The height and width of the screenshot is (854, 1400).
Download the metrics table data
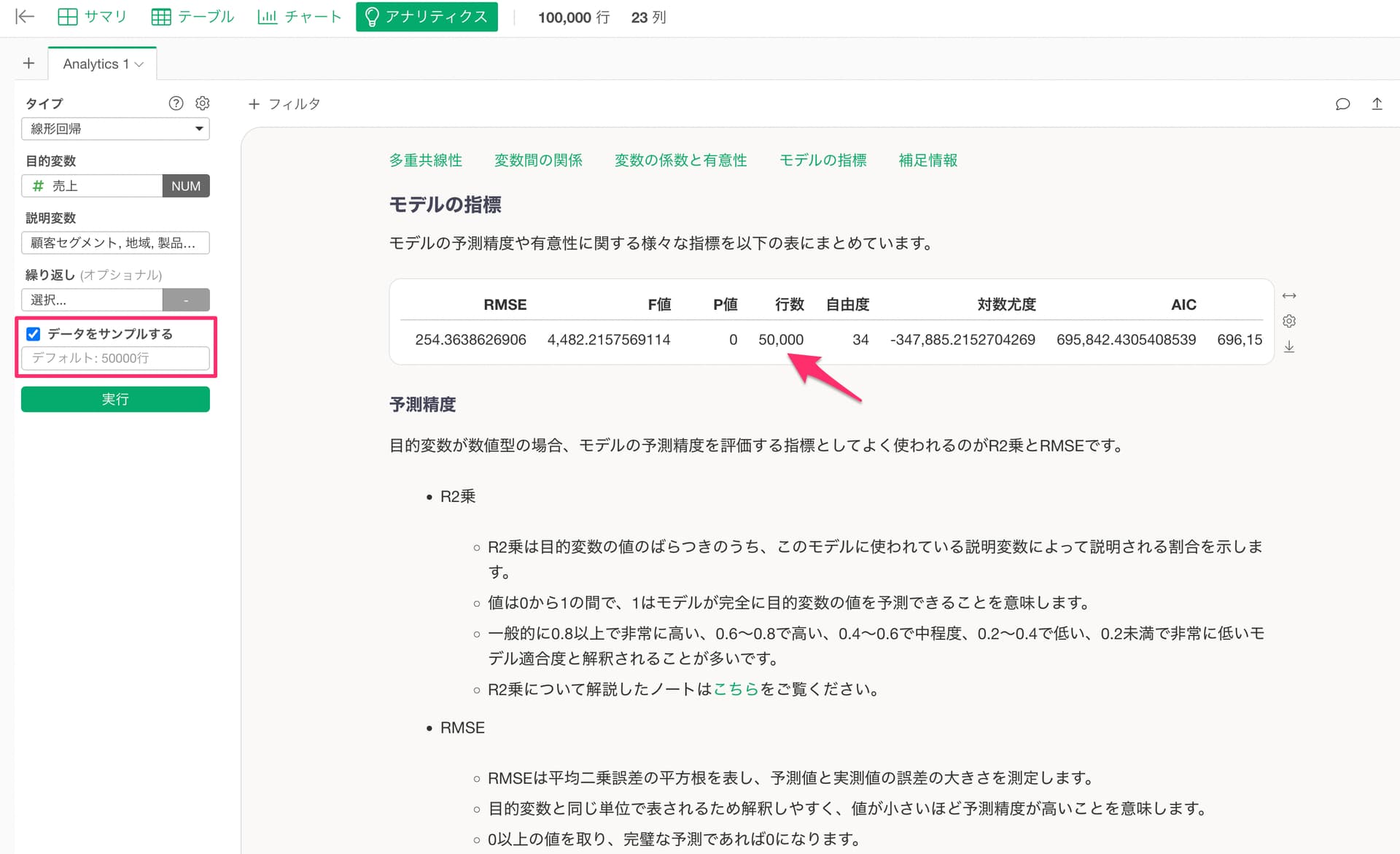1289,346
